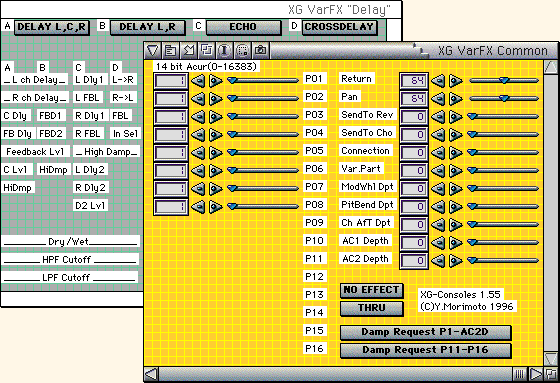Click the 14 bit P01 value field
560x383 pixels.
tap(171, 81)
